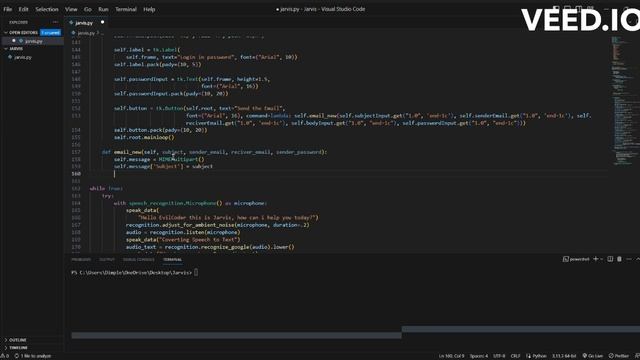This screenshot has height=360, width=640.
Task: Click the new terminal plus icon
Action: (596, 259)
